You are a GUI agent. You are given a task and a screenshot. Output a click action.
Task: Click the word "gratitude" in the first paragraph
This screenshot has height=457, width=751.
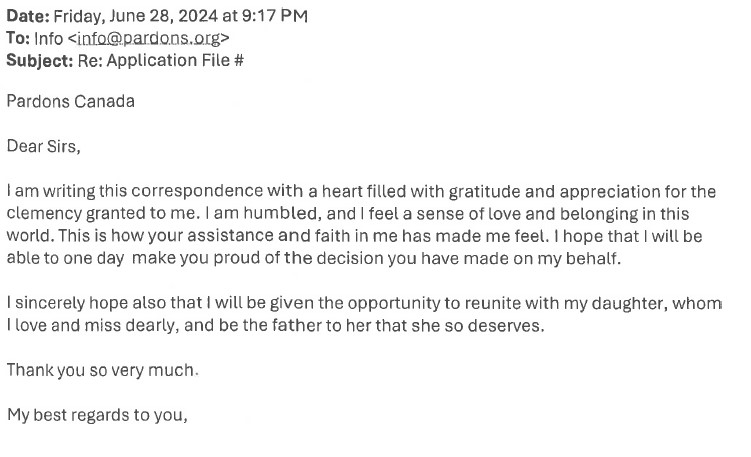pyautogui.click(x=484, y=192)
